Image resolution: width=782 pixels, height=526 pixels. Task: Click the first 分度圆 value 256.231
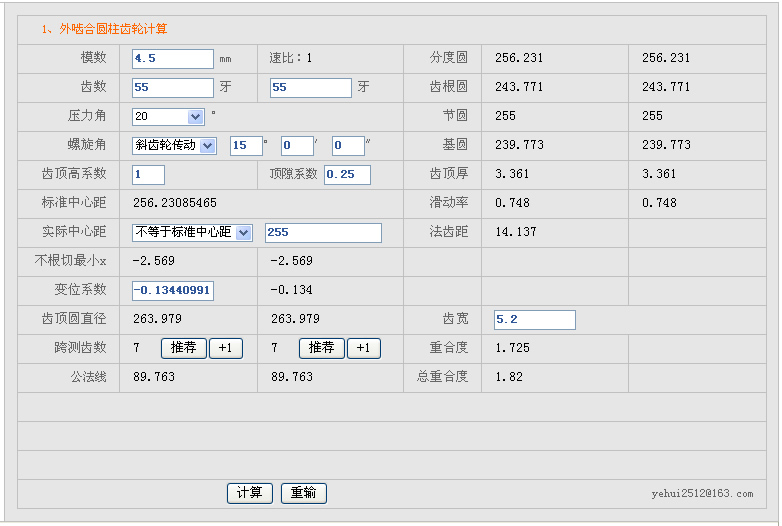coord(519,58)
